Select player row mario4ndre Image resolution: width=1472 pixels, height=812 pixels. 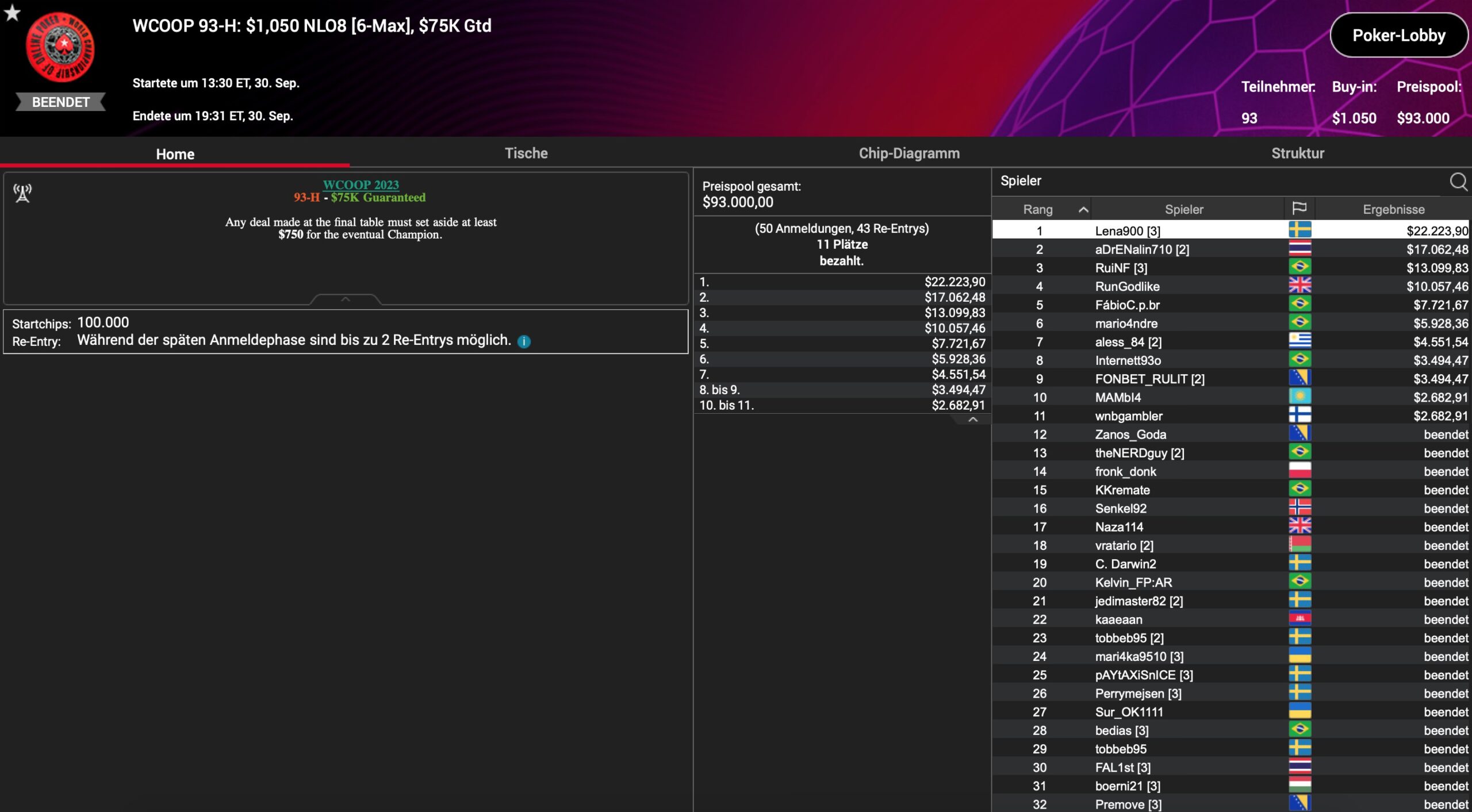[x=1230, y=323]
